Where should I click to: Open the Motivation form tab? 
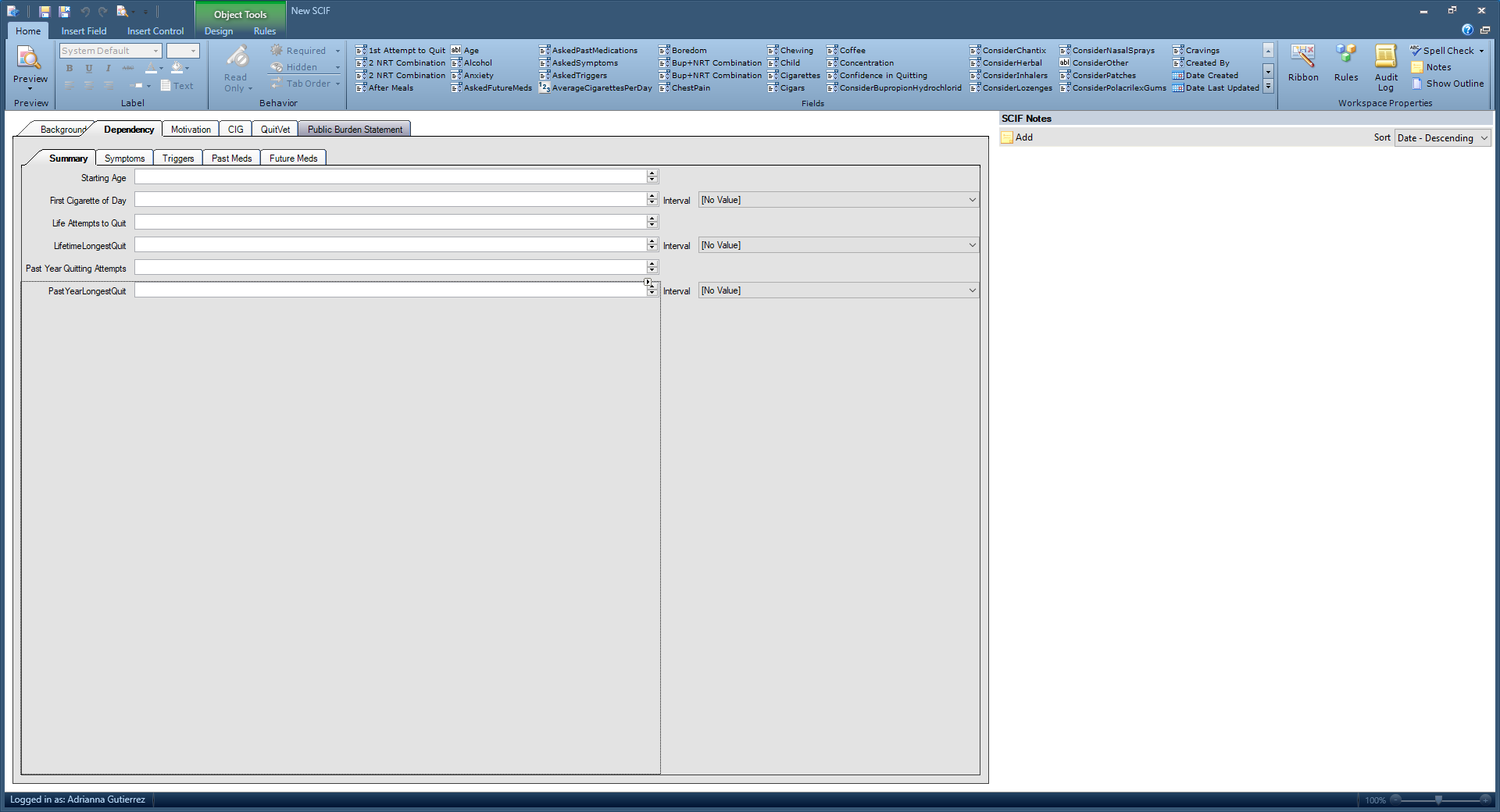[x=191, y=130]
